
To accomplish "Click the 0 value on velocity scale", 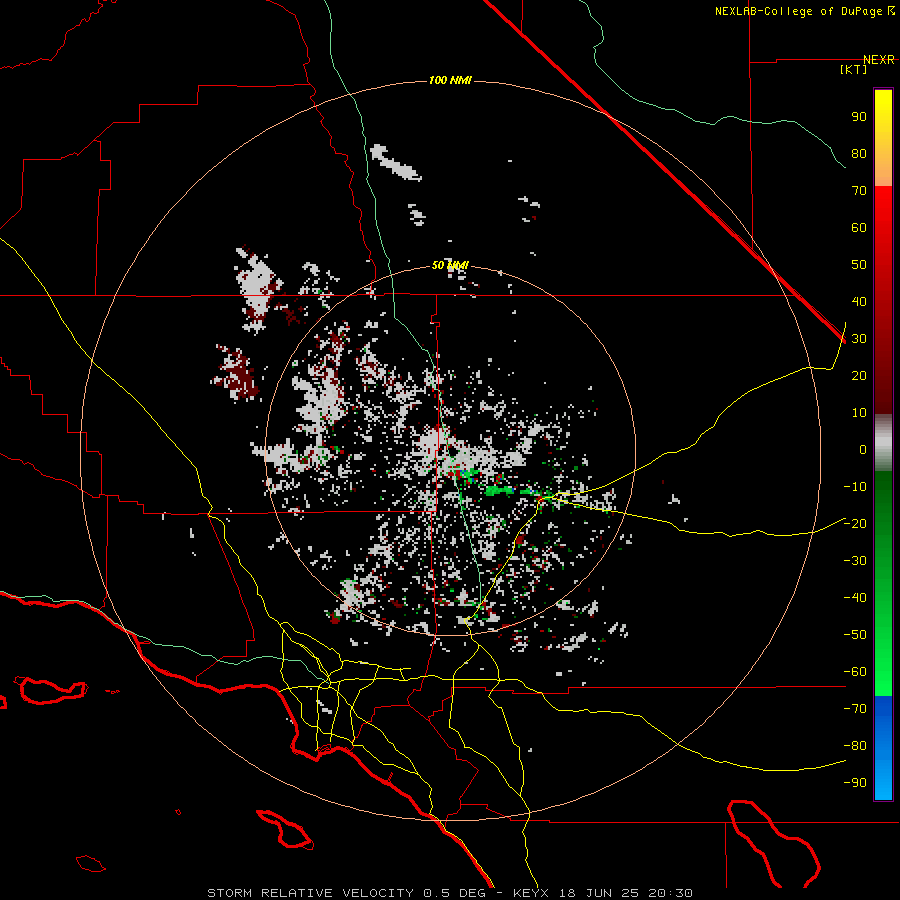I will [x=863, y=450].
